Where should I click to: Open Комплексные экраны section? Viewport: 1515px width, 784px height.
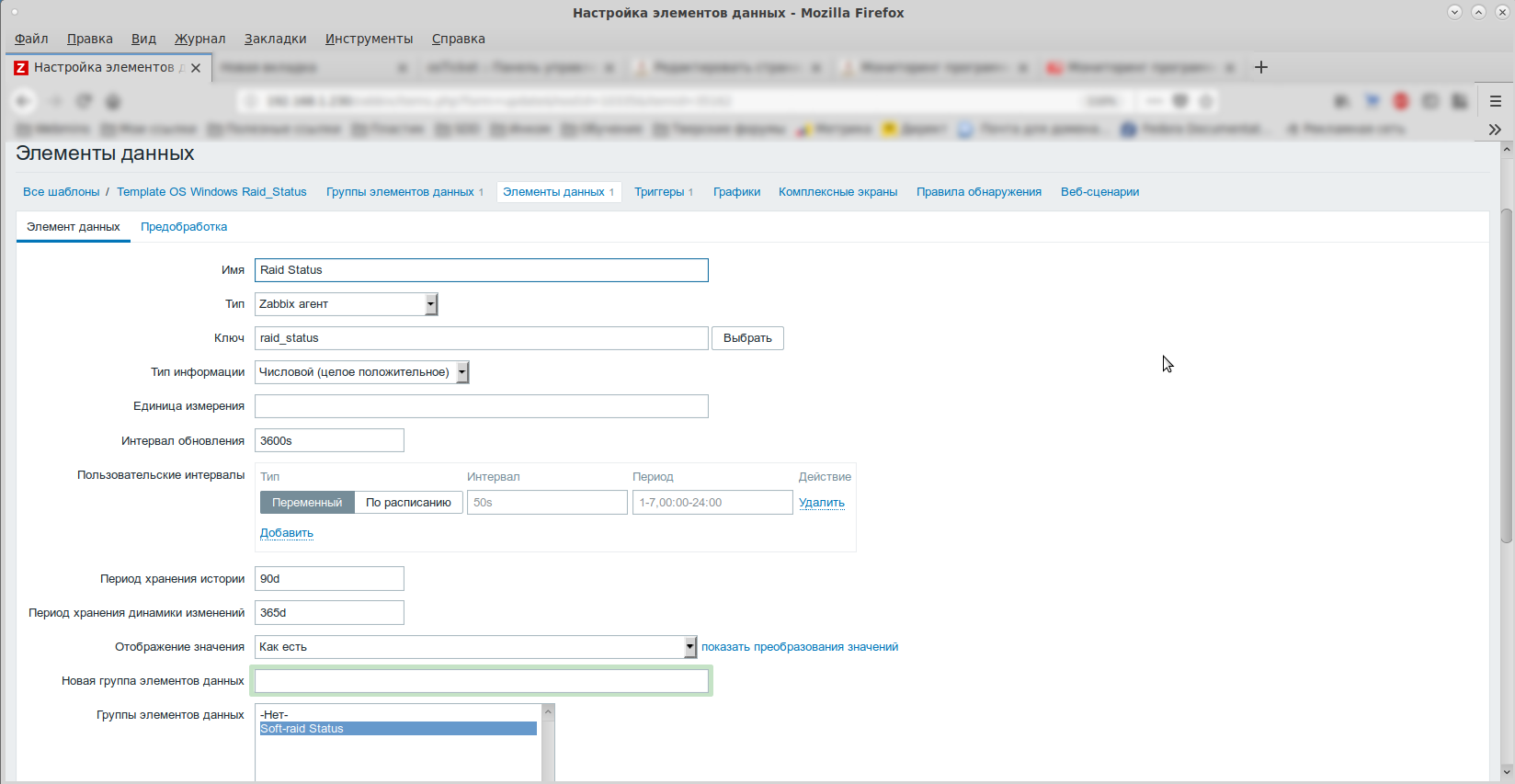click(x=838, y=192)
